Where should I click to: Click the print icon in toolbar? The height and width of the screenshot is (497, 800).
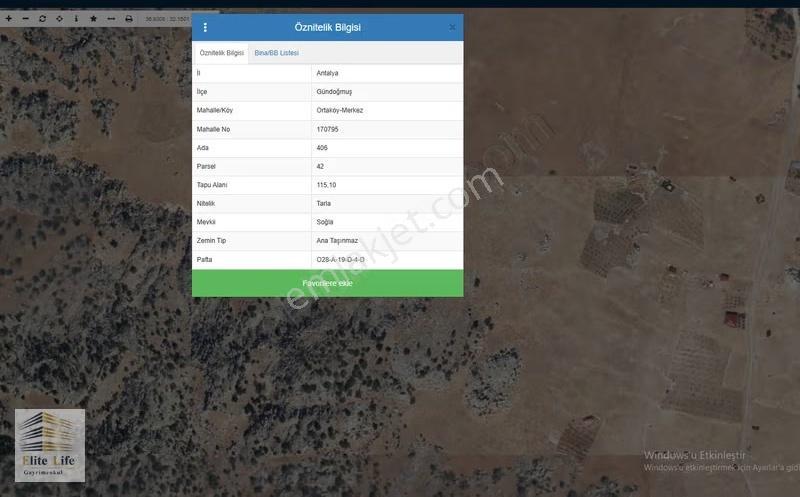click(x=129, y=18)
